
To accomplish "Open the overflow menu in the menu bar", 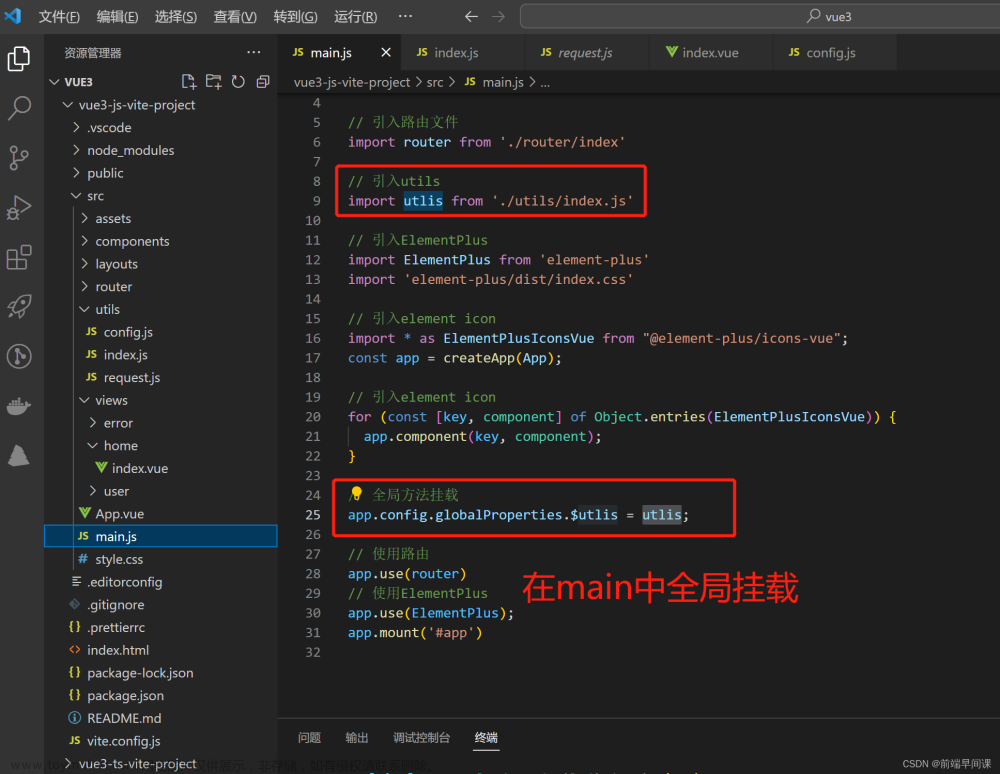I will click(405, 16).
